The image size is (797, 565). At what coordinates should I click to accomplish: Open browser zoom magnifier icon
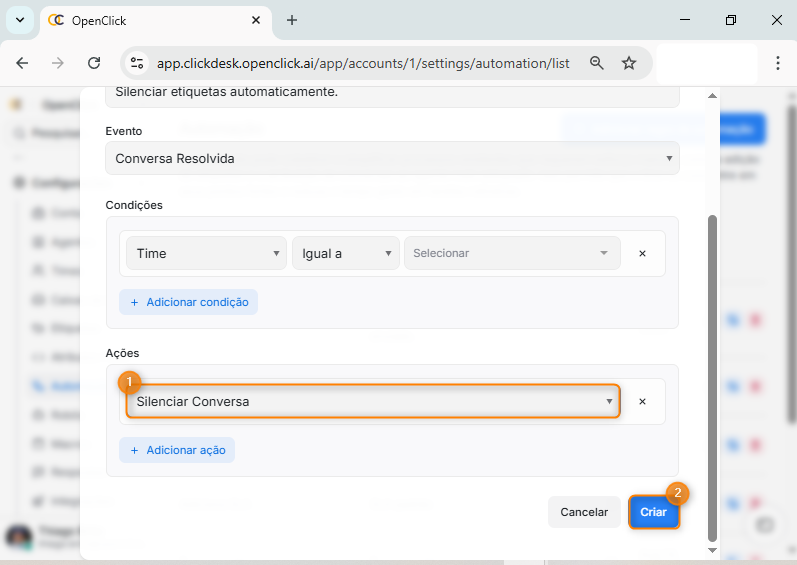(x=597, y=63)
